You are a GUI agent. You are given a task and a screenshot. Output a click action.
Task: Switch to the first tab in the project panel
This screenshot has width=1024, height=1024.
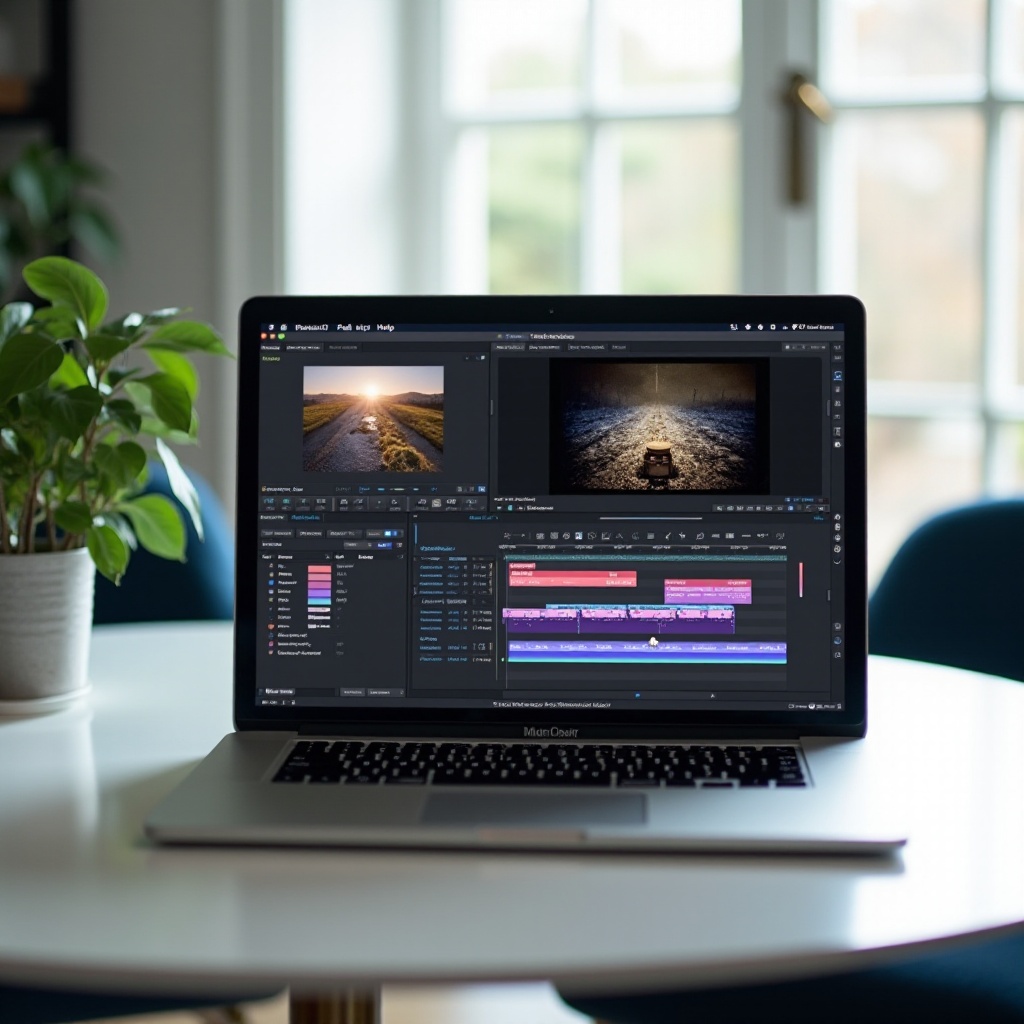272,517
